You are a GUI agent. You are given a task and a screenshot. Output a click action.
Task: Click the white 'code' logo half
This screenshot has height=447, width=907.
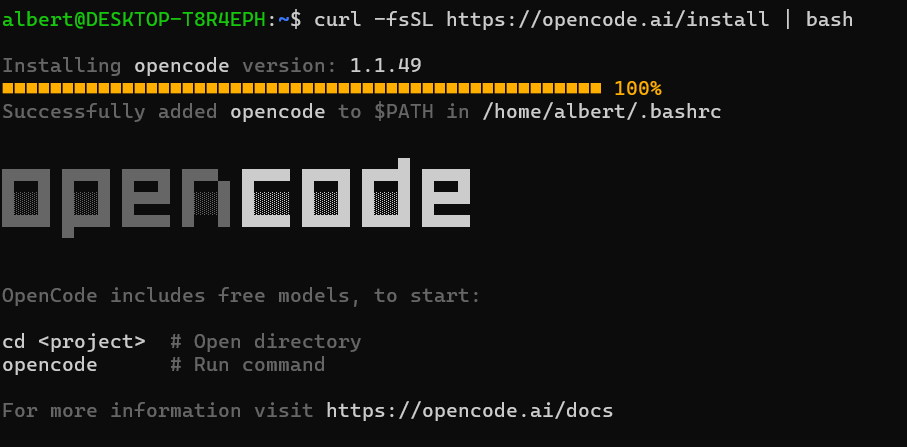(x=356, y=192)
